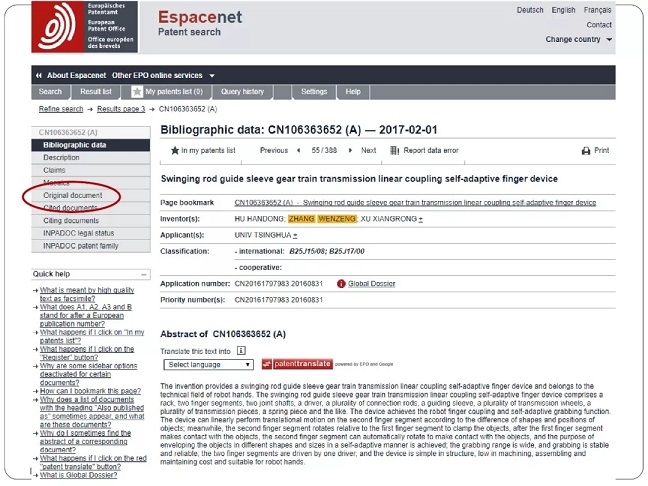The image size is (648, 486).
Task: Click Print text
Action: (602, 150)
